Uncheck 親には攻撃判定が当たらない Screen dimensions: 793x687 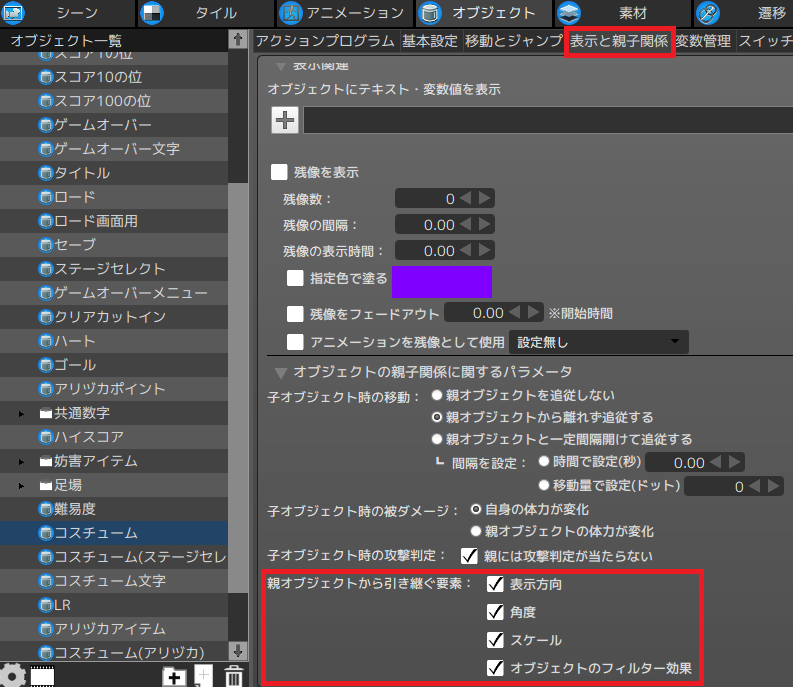pos(469,556)
